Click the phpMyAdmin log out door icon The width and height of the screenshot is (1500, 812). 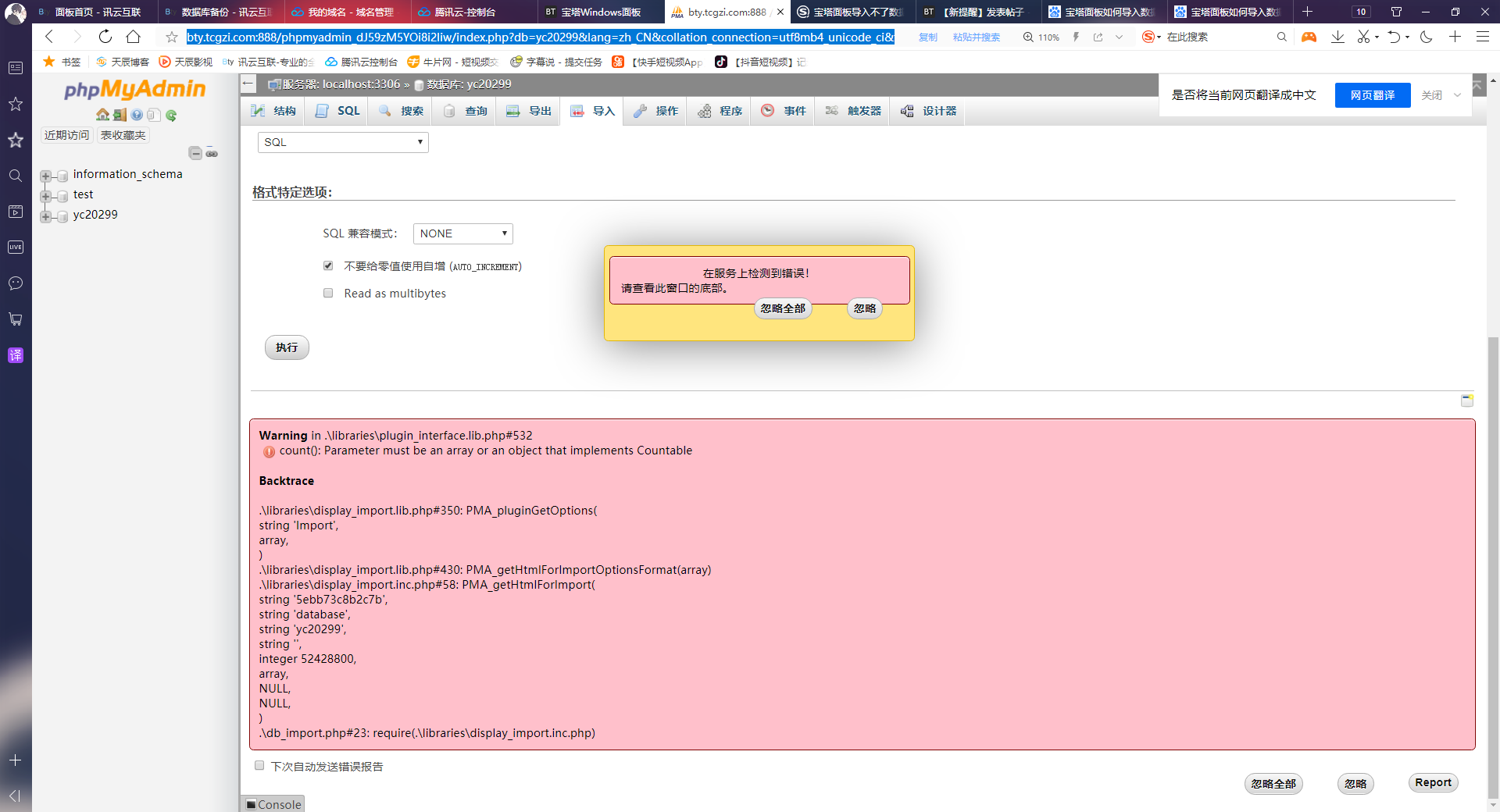pos(120,115)
